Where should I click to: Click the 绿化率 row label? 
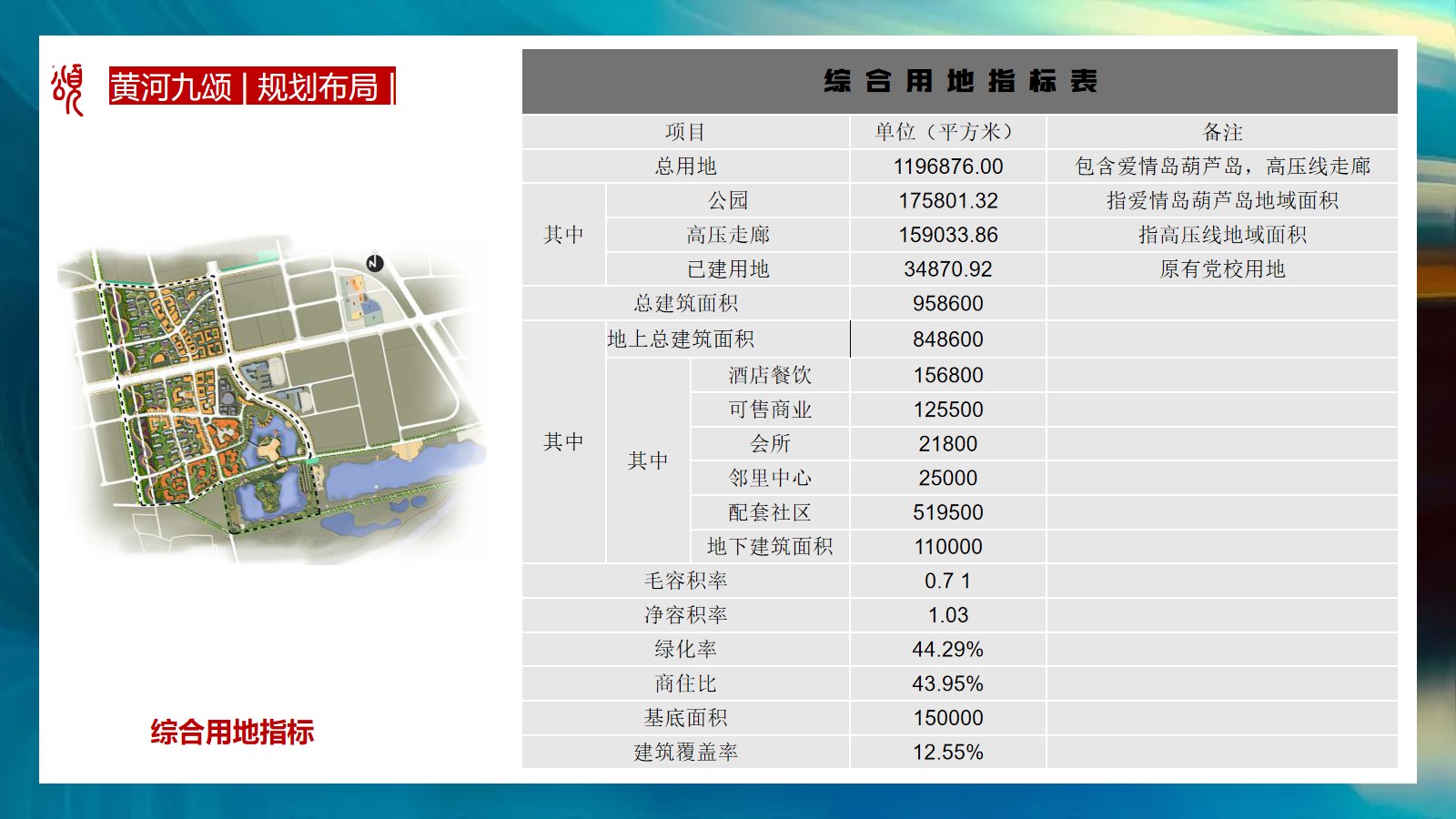pyautogui.click(x=685, y=649)
